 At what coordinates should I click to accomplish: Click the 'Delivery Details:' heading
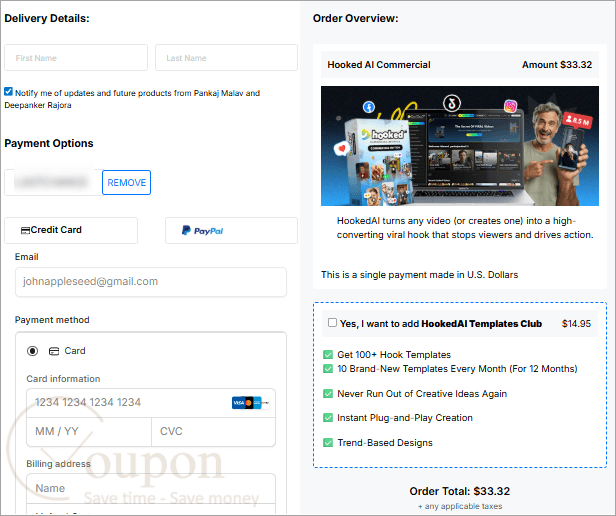[47, 18]
